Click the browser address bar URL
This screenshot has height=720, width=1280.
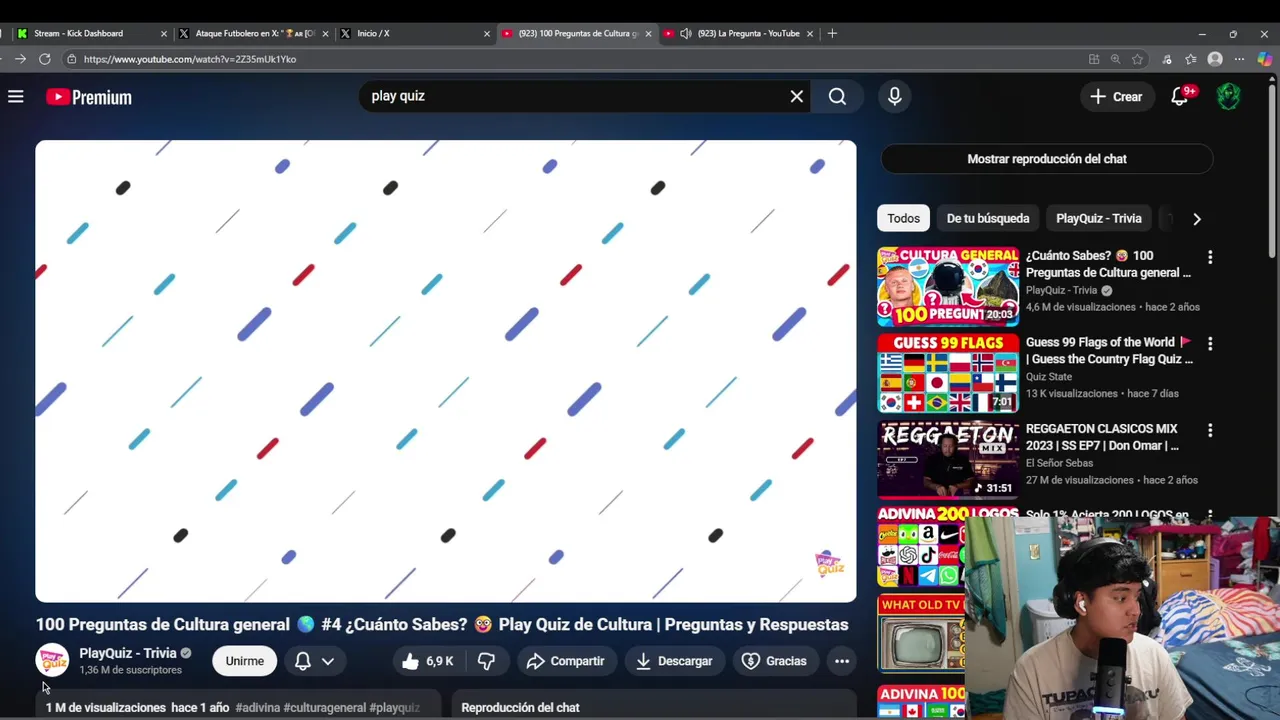pos(190,59)
